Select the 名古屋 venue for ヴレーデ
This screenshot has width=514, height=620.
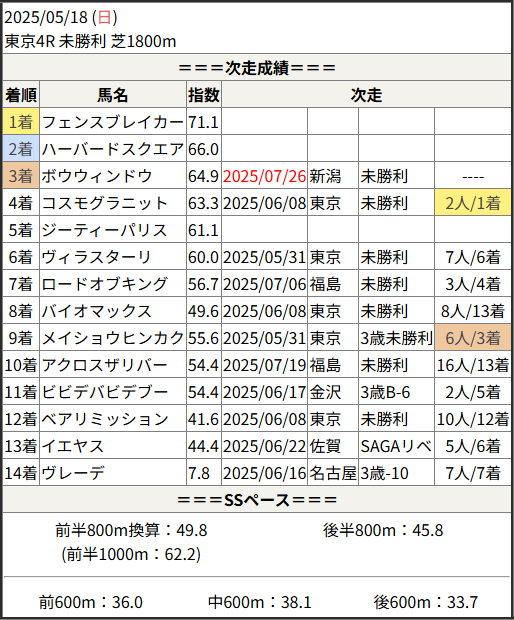click(x=333, y=473)
